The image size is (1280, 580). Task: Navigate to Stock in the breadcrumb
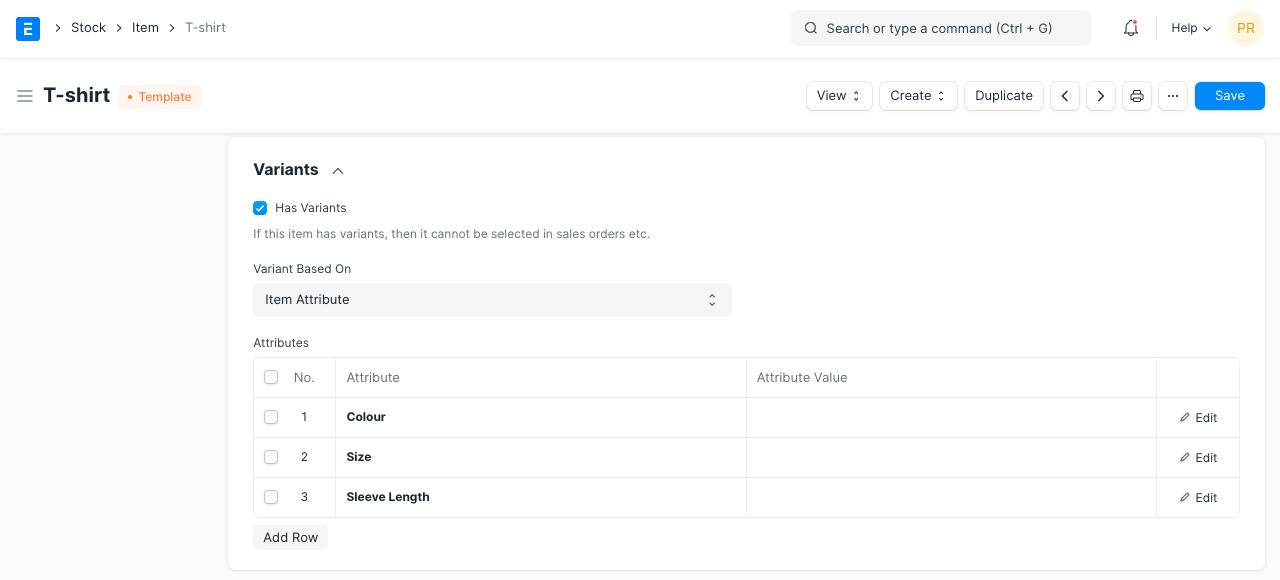(88, 28)
